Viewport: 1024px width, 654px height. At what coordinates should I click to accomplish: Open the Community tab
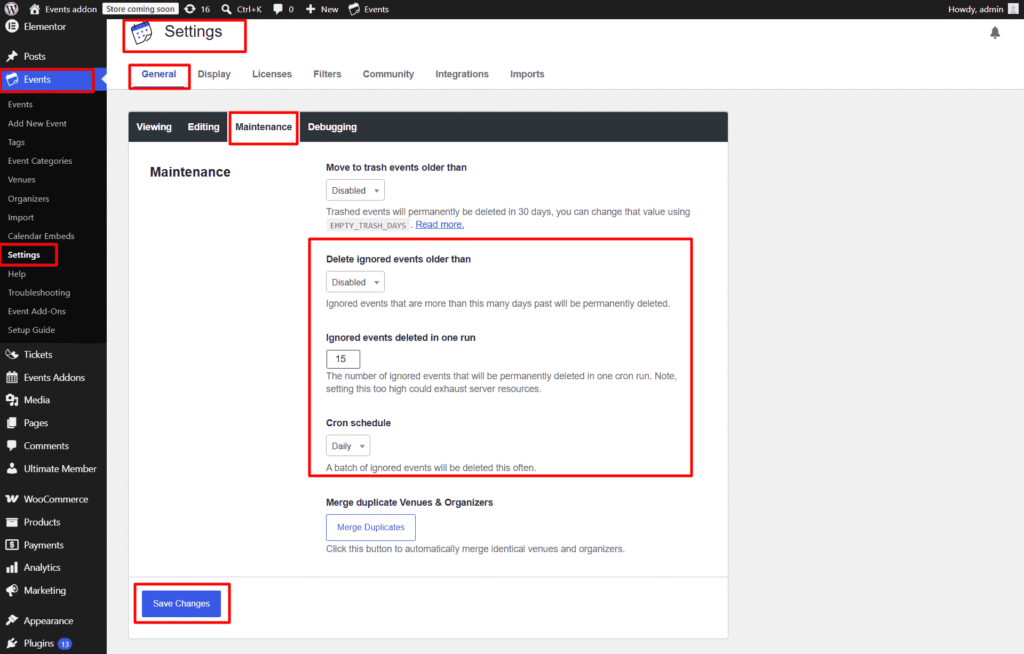(389, 74)
